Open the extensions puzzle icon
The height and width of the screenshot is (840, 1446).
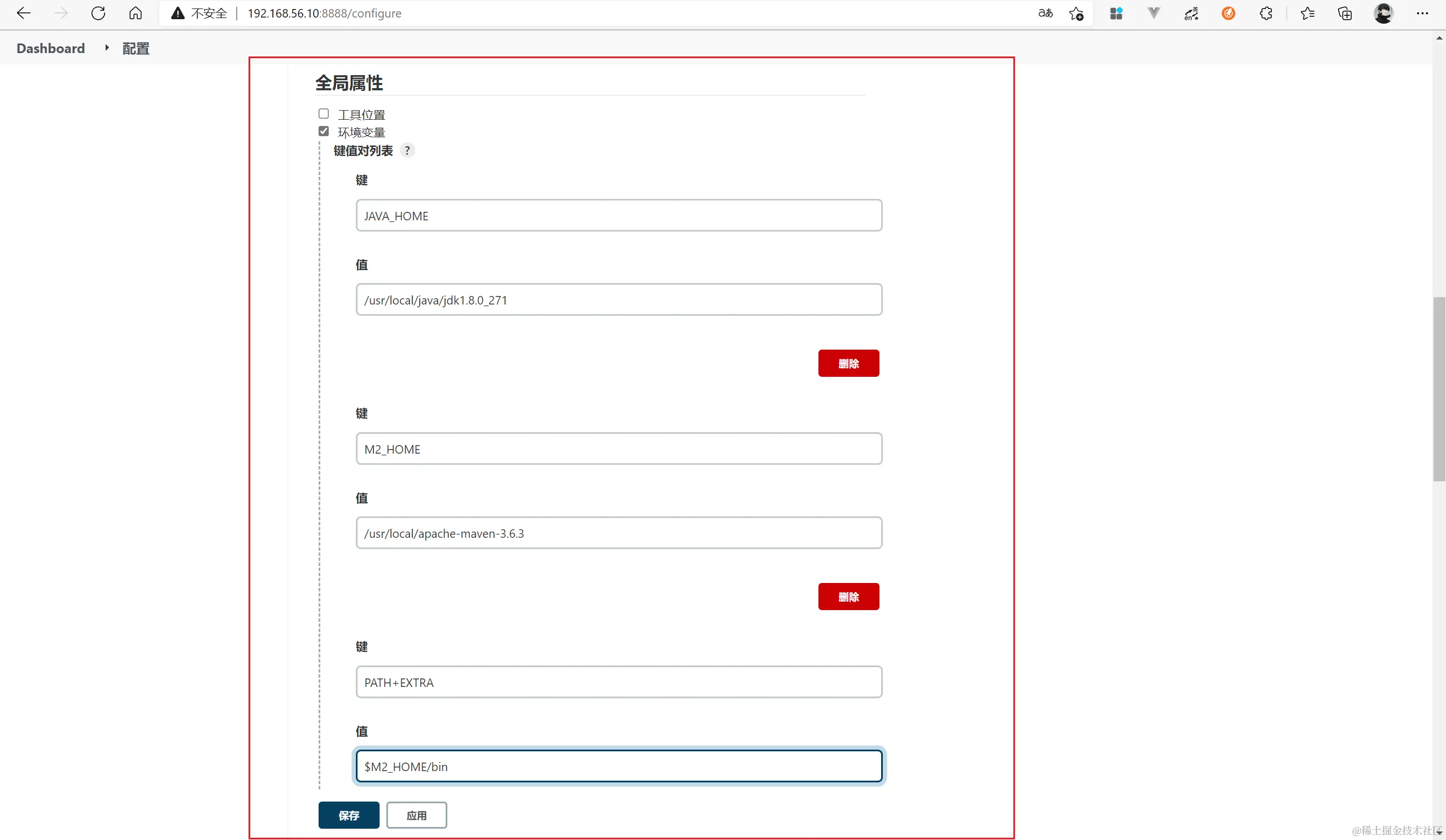1266,13
